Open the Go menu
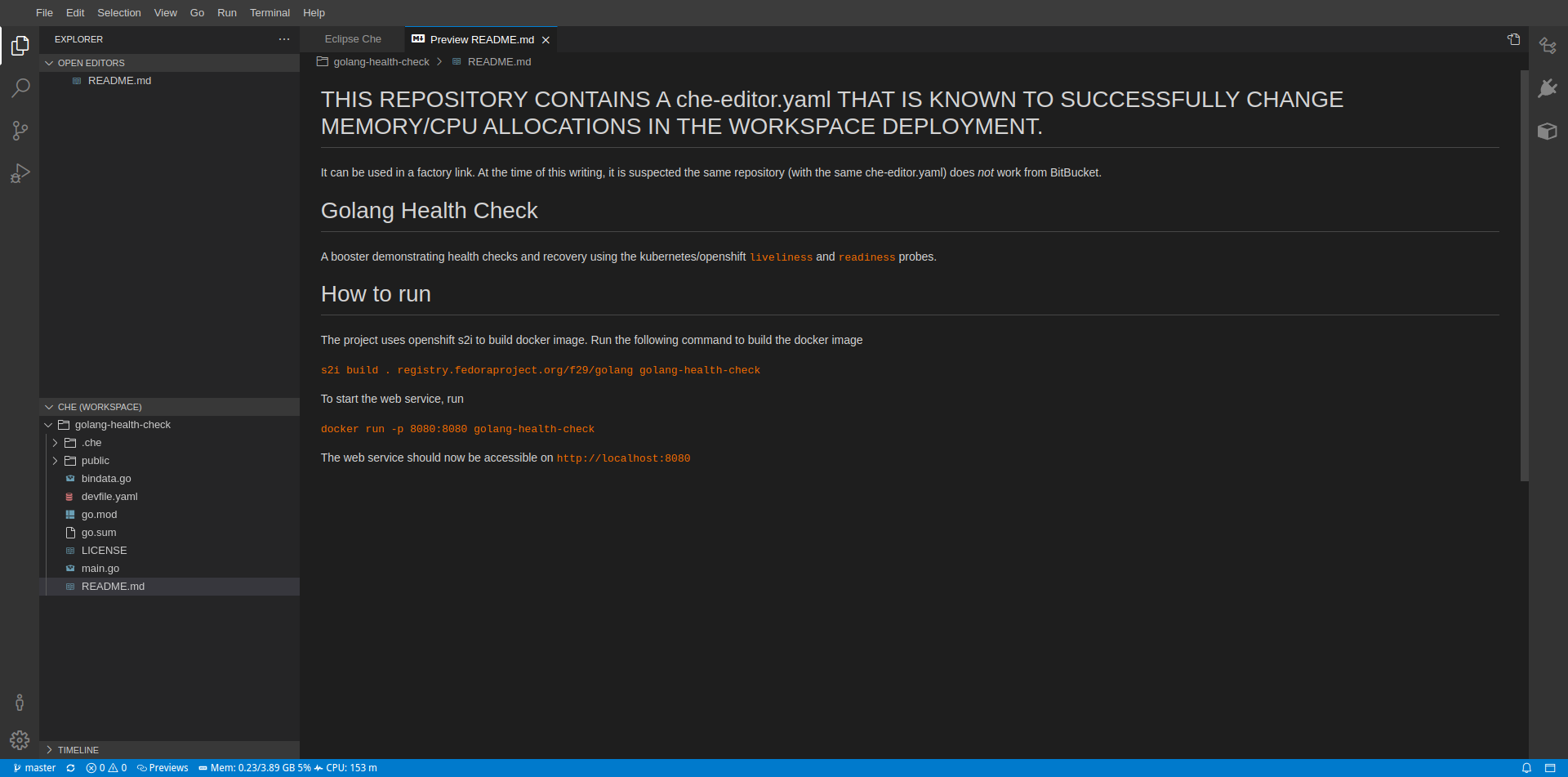Image resolution: width=1568 pixels, height=777 pixels. click(x=197, y=13)
